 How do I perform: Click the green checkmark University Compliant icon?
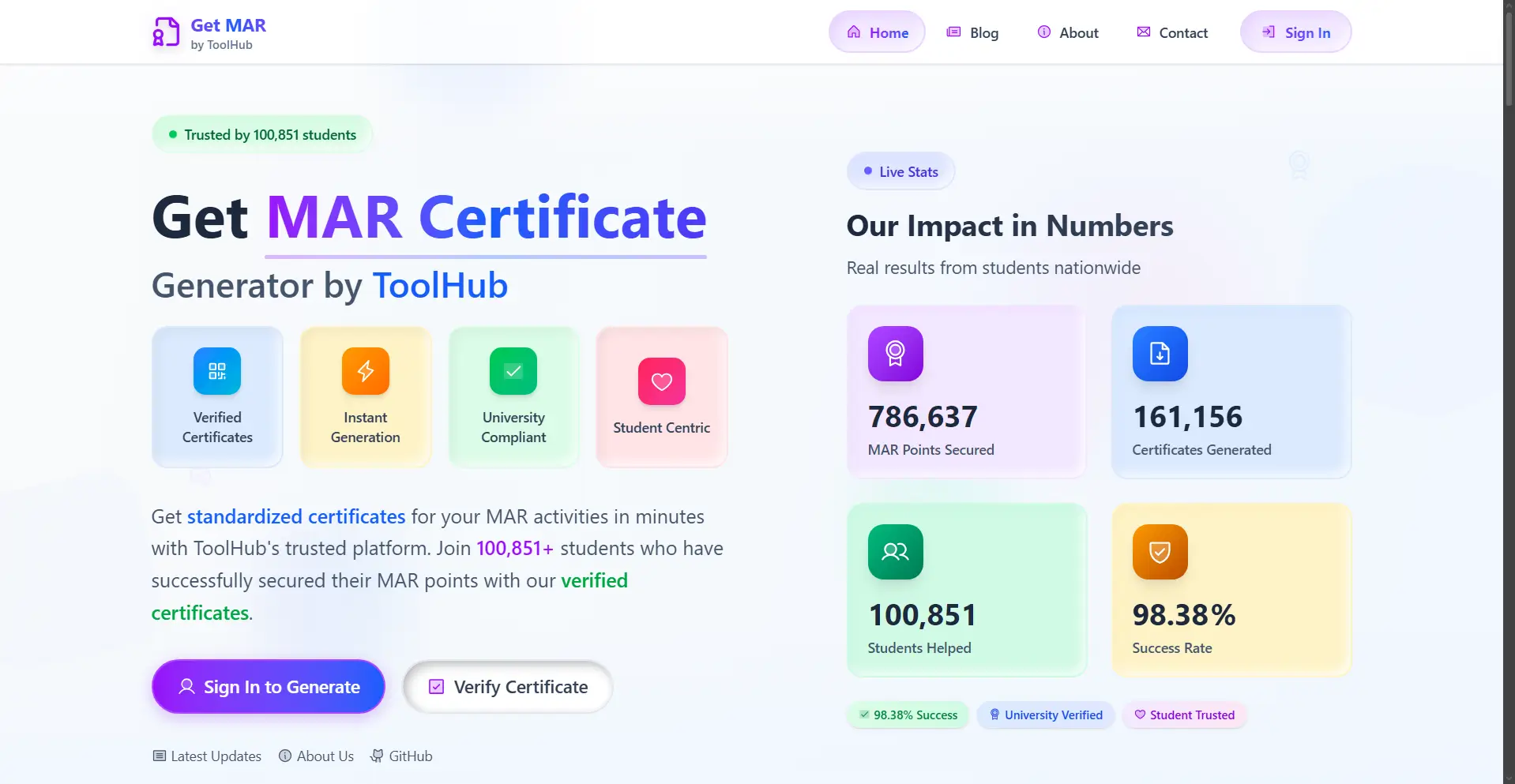(x=513, y=371)
